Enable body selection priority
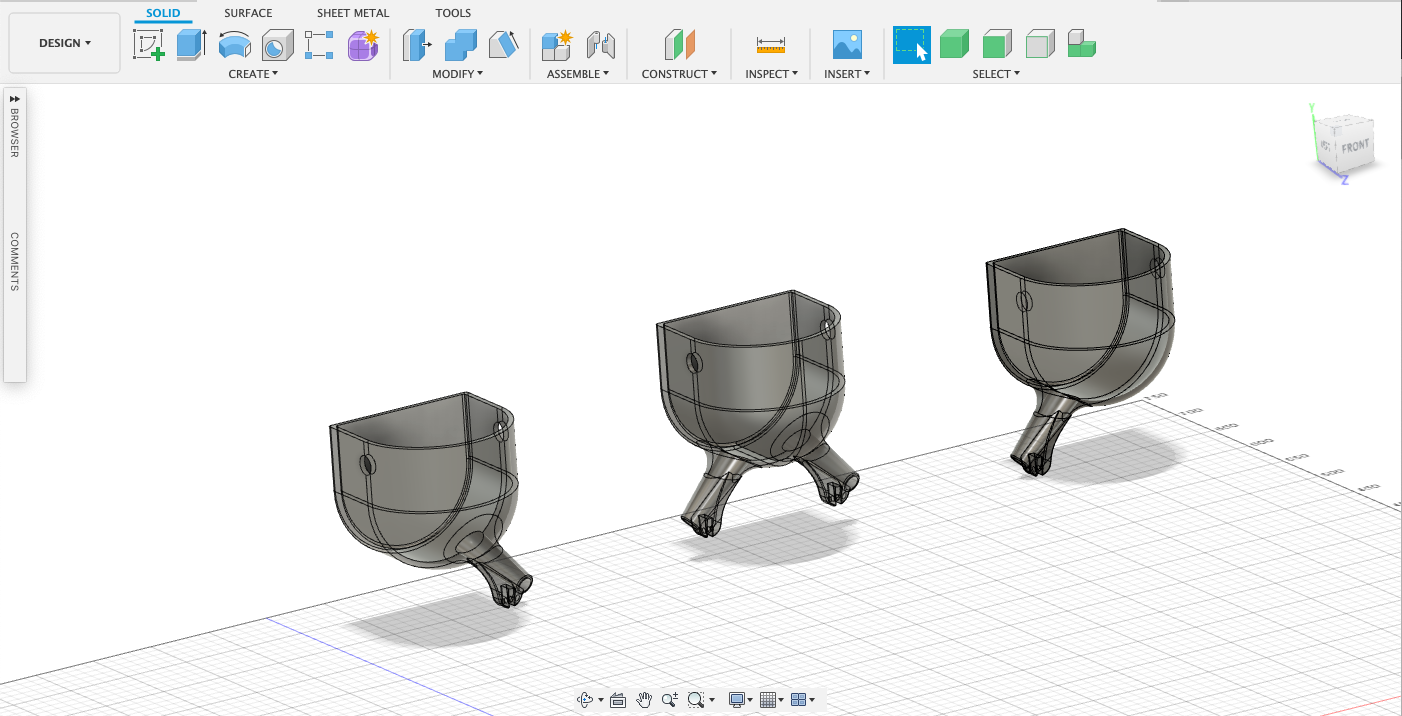The height and width of the screenshot is (716, 1402). [953, 44]
